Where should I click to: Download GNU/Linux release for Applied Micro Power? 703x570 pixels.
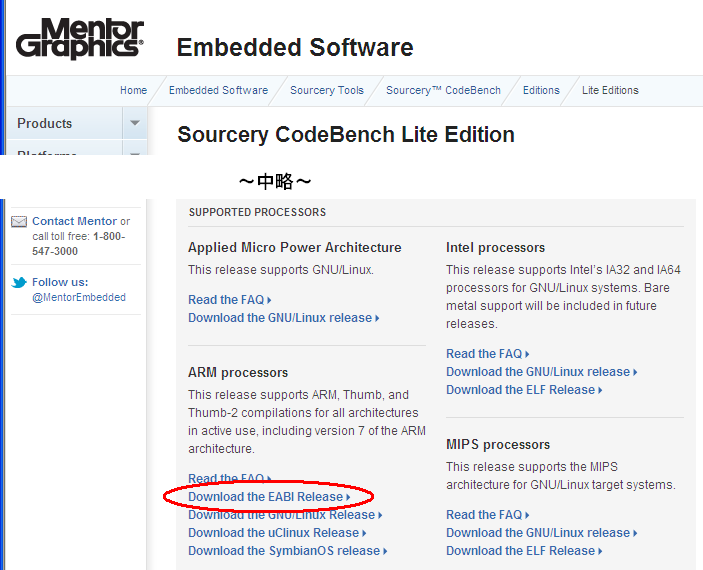pyautogui.click(x=283, y=318)
